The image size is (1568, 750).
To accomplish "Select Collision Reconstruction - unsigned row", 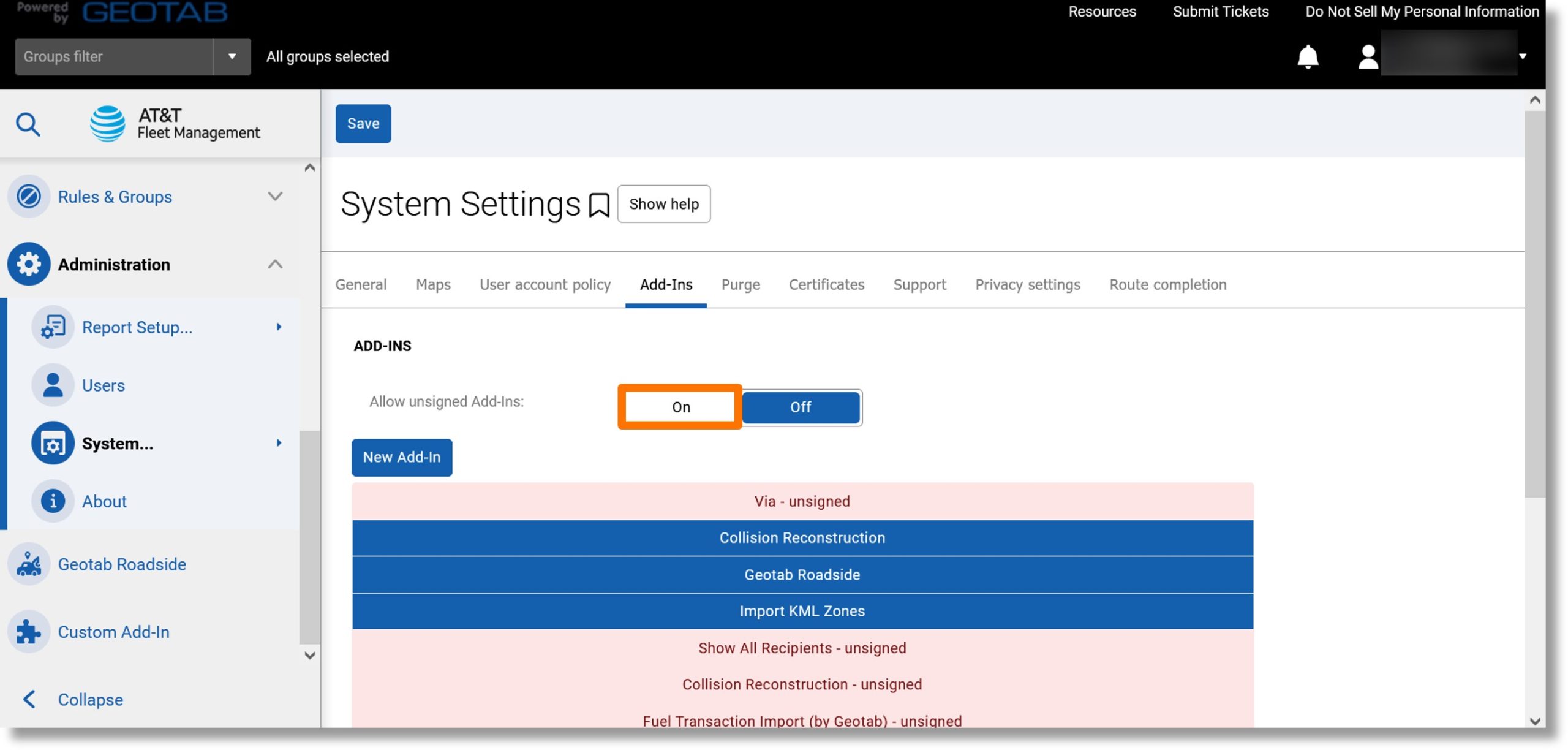I will click(x=802, y=684).
